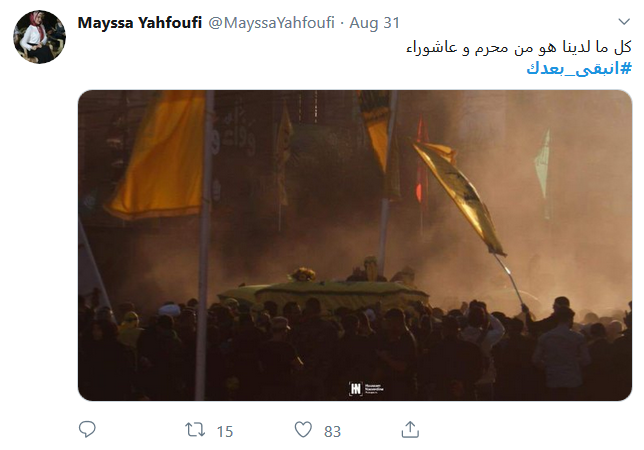Like the tweet with the heart icon
Image resolution: width=644 pixels, height=450 pixels.
303,430
